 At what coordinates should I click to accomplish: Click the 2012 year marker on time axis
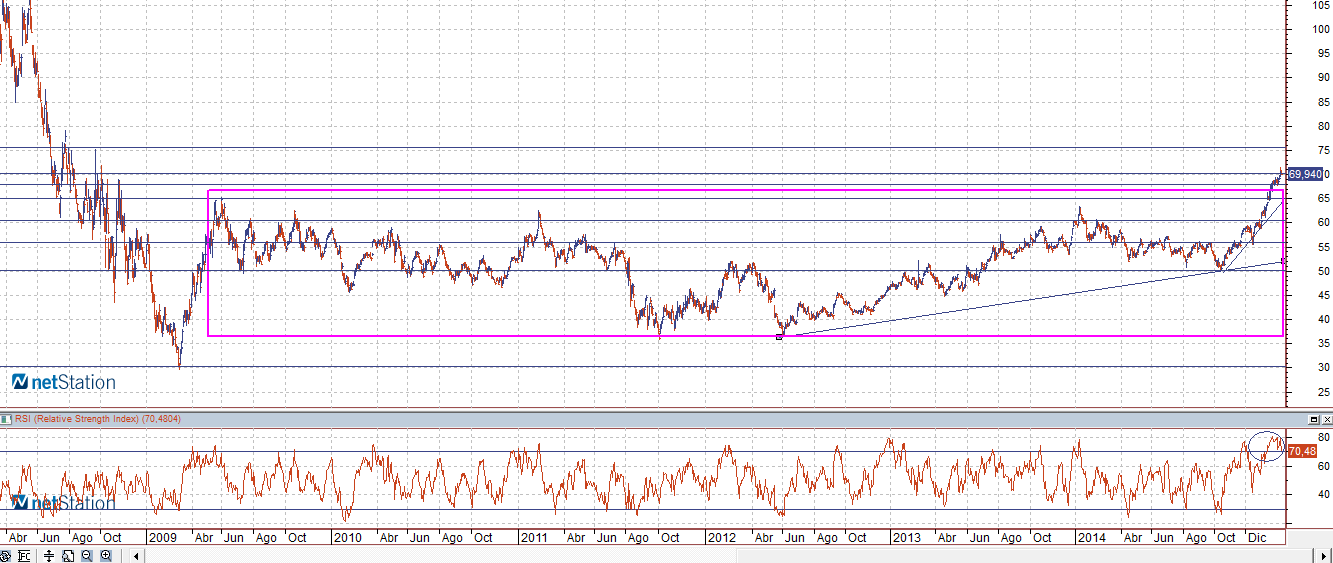[721, 538]
